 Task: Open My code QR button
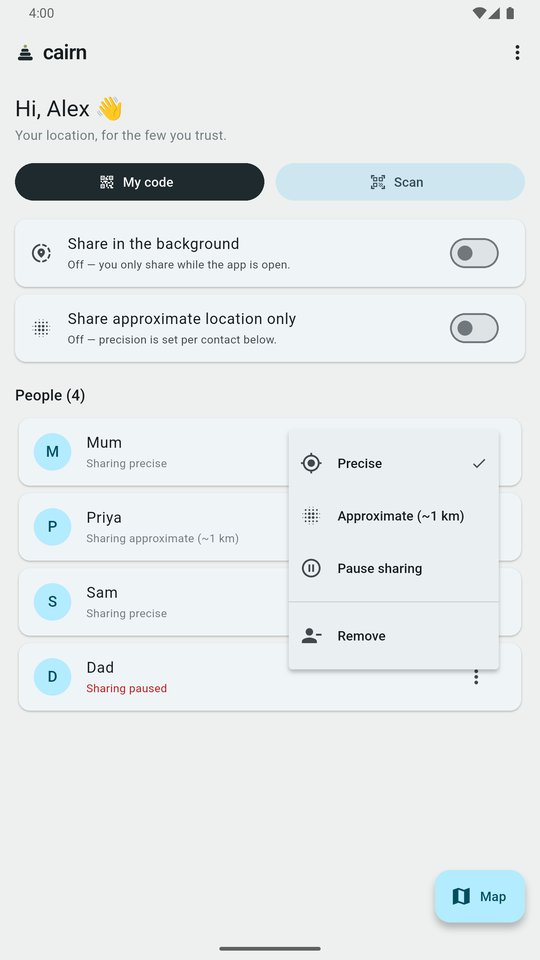coord(140,182)
